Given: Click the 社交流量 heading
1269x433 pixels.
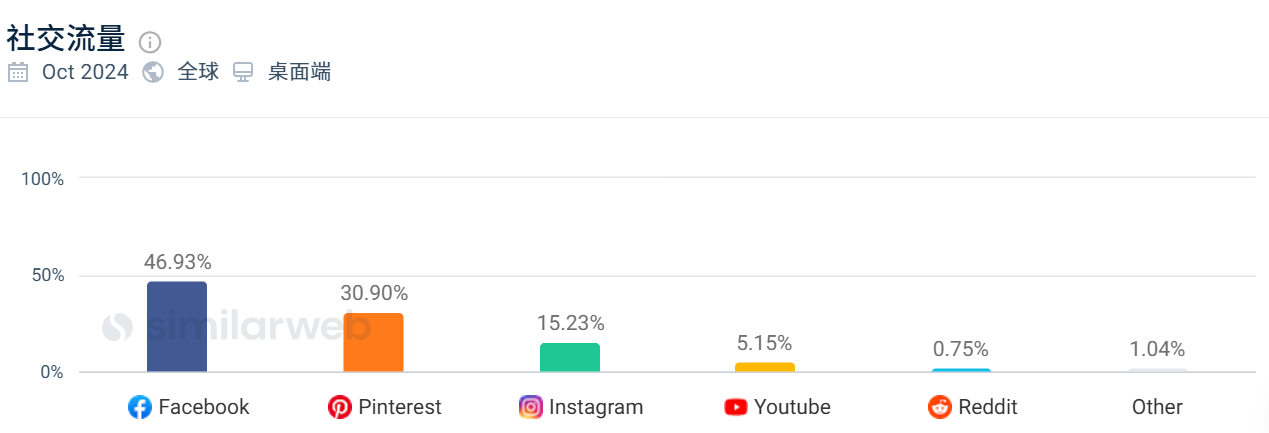Looking at the screenshot, I should (x=66, y=39).
